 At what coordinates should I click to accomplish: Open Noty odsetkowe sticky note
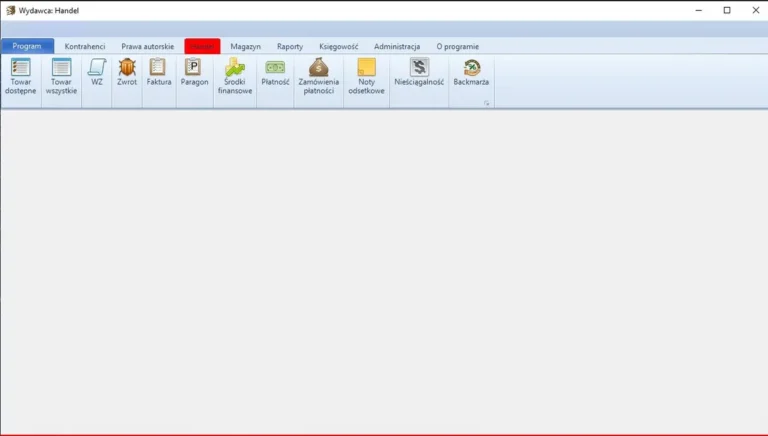pos(366,76)
